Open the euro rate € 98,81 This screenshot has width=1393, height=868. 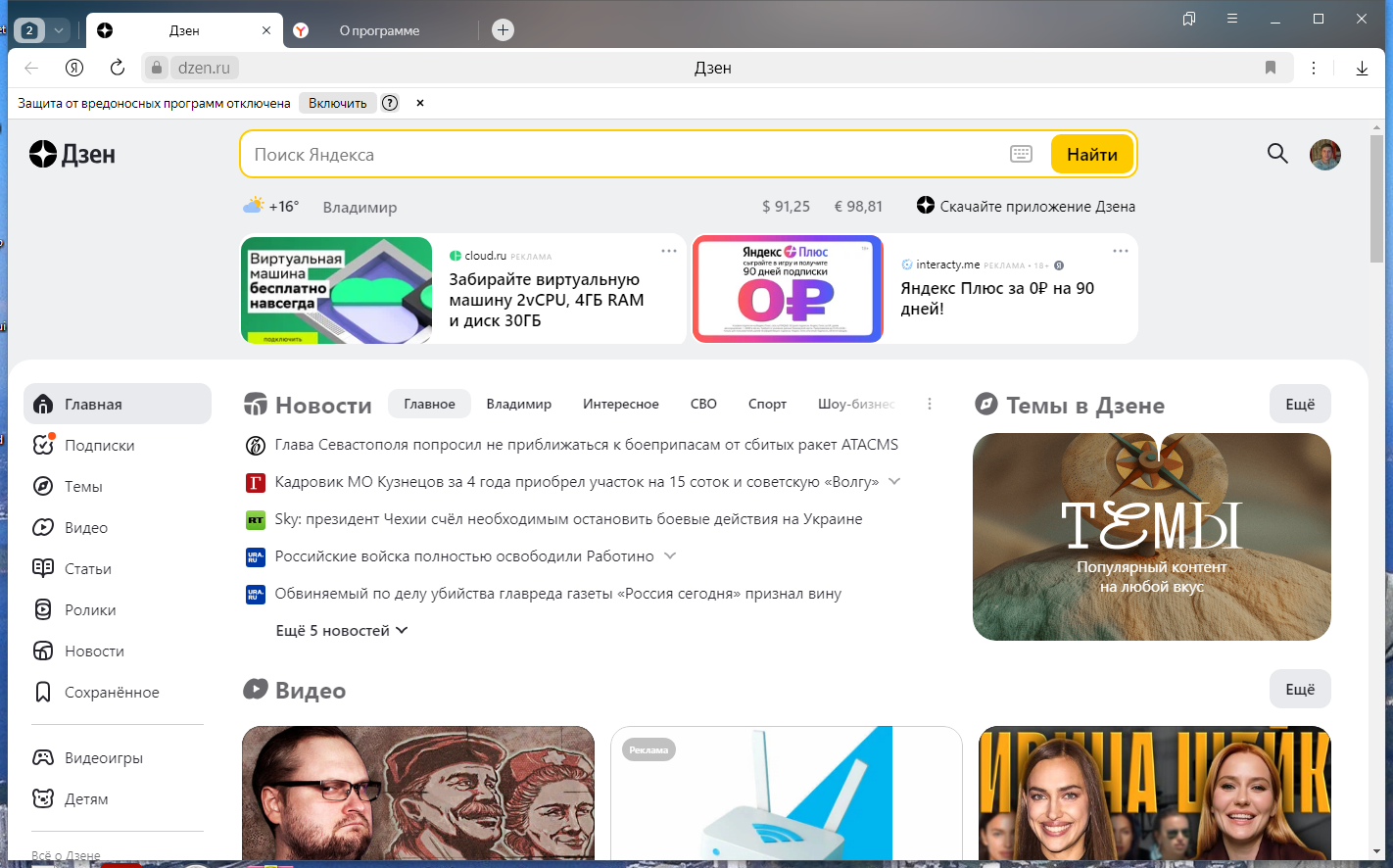point(858,207)
